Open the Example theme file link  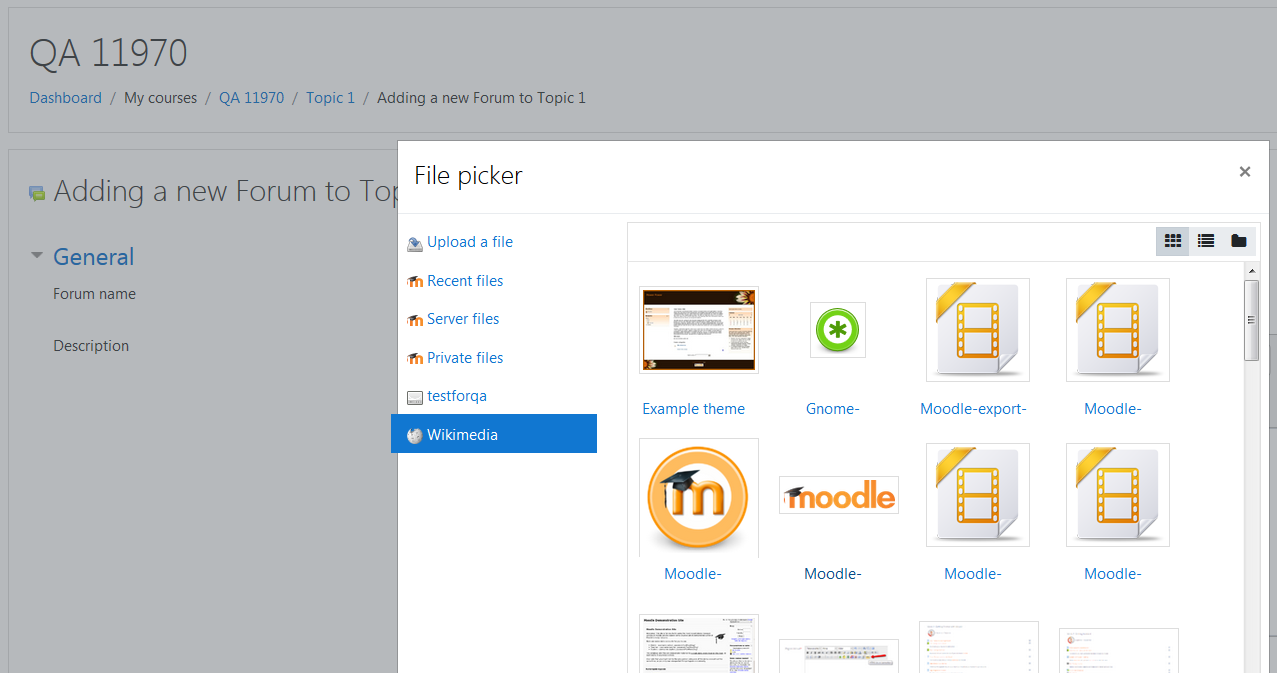pos(694,409)
